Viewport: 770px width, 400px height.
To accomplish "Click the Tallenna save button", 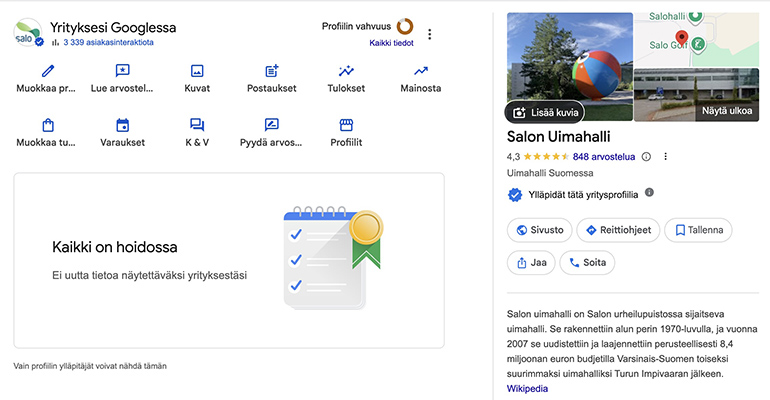I will 698,230.
